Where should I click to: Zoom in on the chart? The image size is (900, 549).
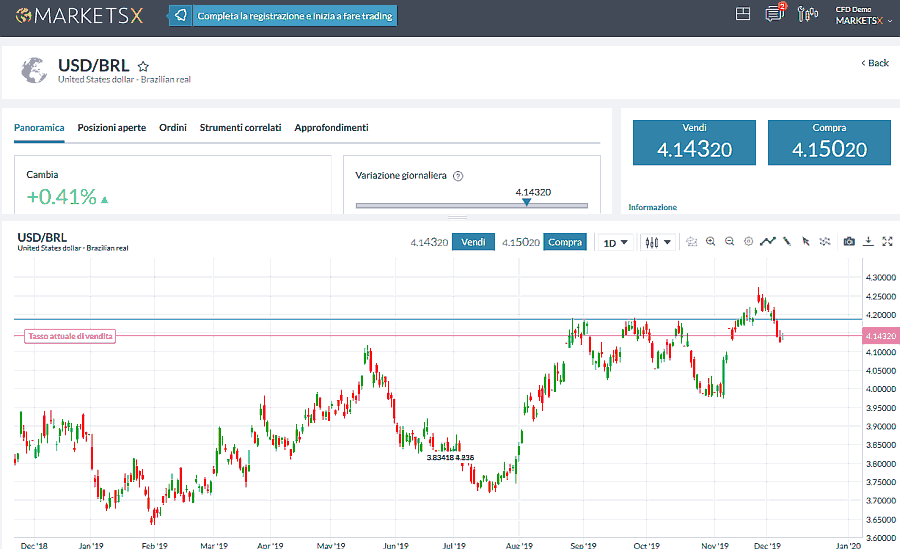(x=711, y=242)
